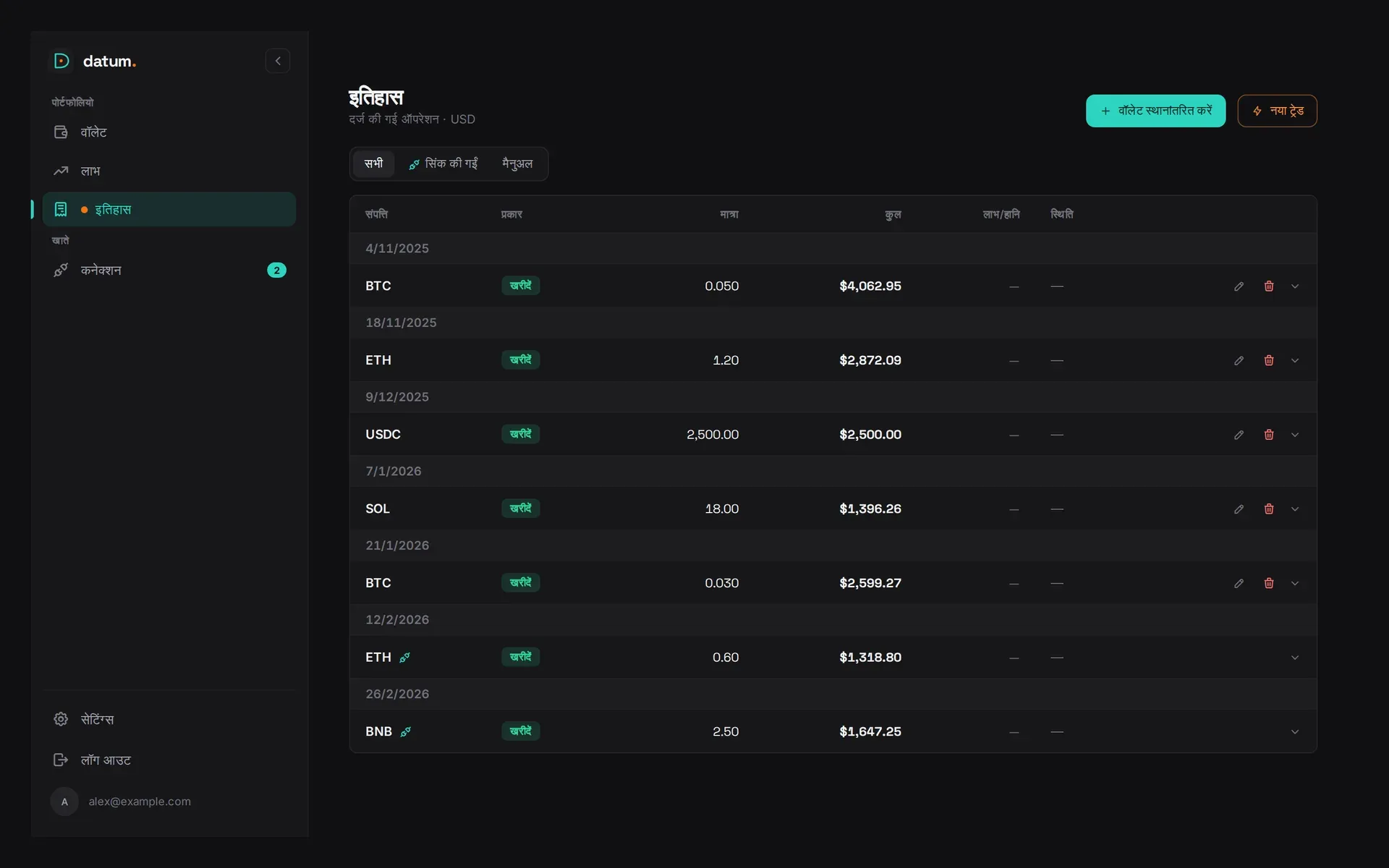Image resolution: width=1389 pixels, height=868 pixels.
Task: Delete the BTC 0.030 transaction
Action: coord(1269,583)
